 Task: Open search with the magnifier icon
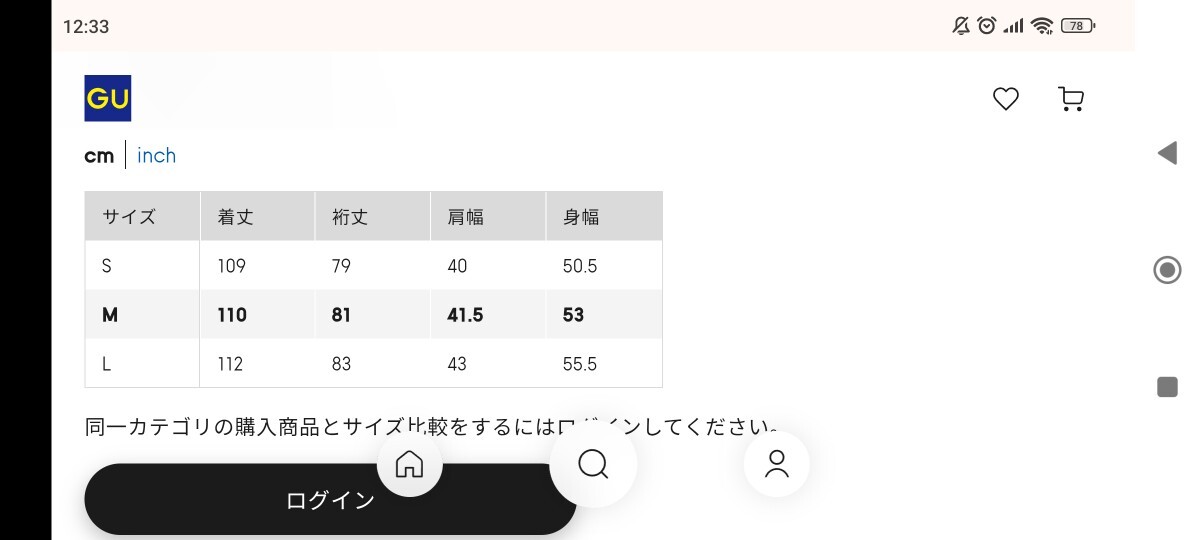point(593,464)
